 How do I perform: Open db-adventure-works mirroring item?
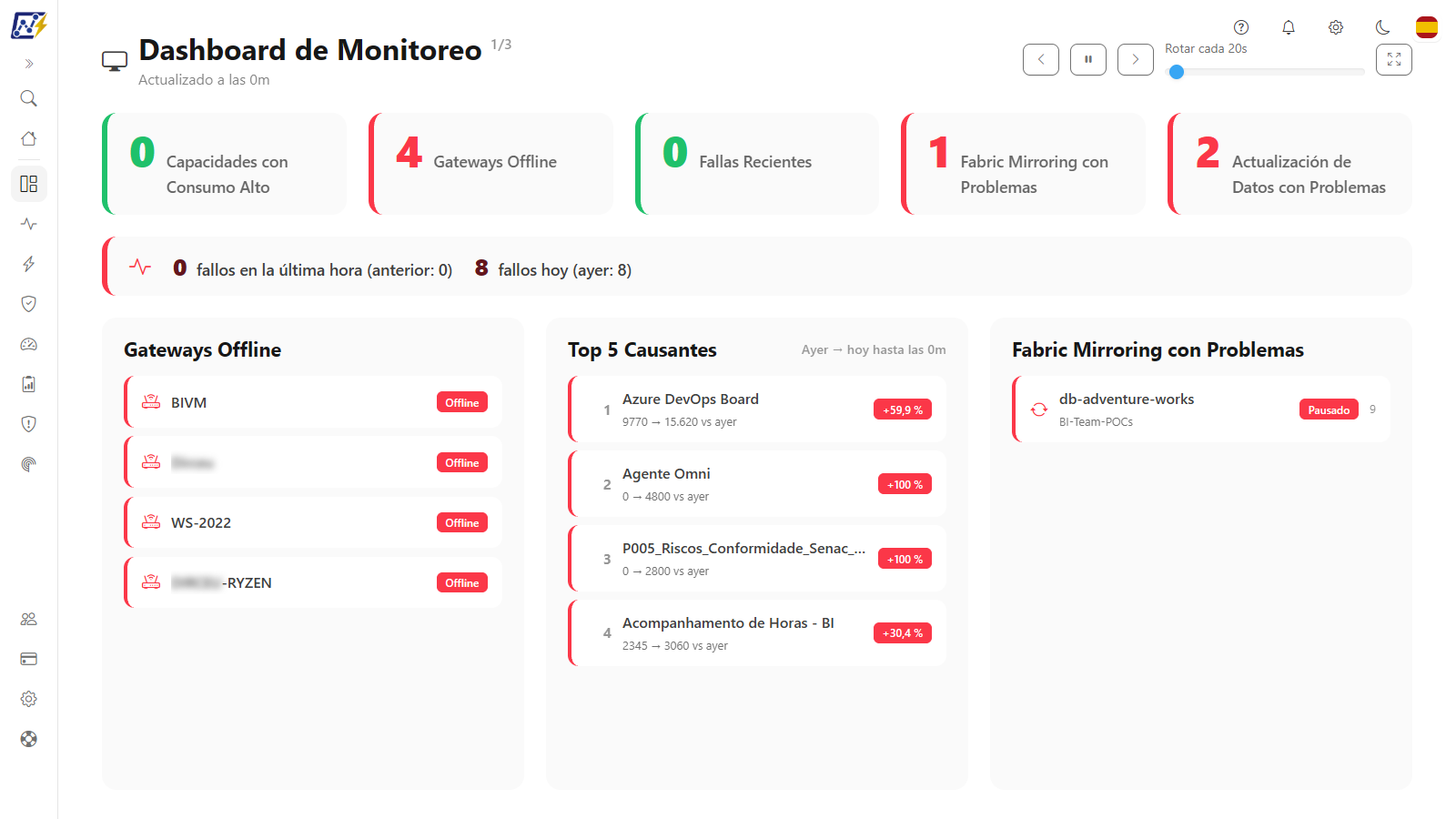coord(1201,409)
